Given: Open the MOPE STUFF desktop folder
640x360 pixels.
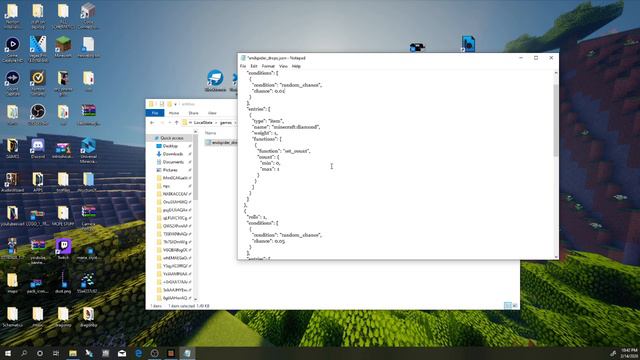Looking at the screenshot, I should tap(63, 216).
